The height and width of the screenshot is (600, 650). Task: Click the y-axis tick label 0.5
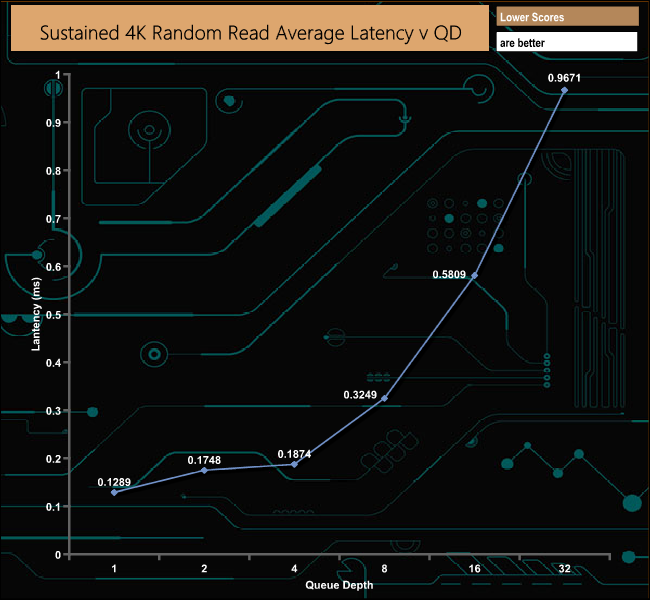[53, 315]
